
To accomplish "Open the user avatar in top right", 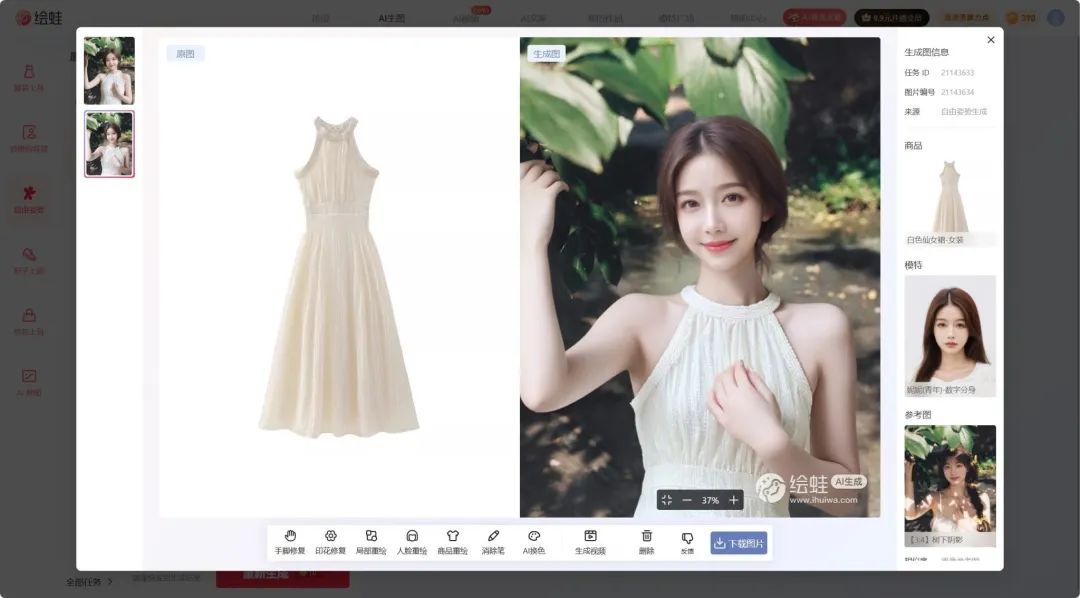I will (x=1056, y=18).
